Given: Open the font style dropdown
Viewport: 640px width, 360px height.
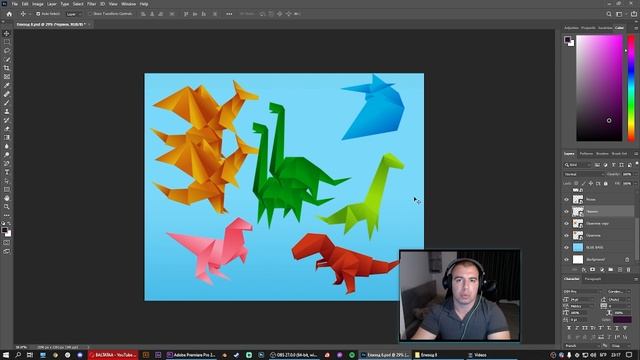Looking at the screenshot, I should pos(619,291).
